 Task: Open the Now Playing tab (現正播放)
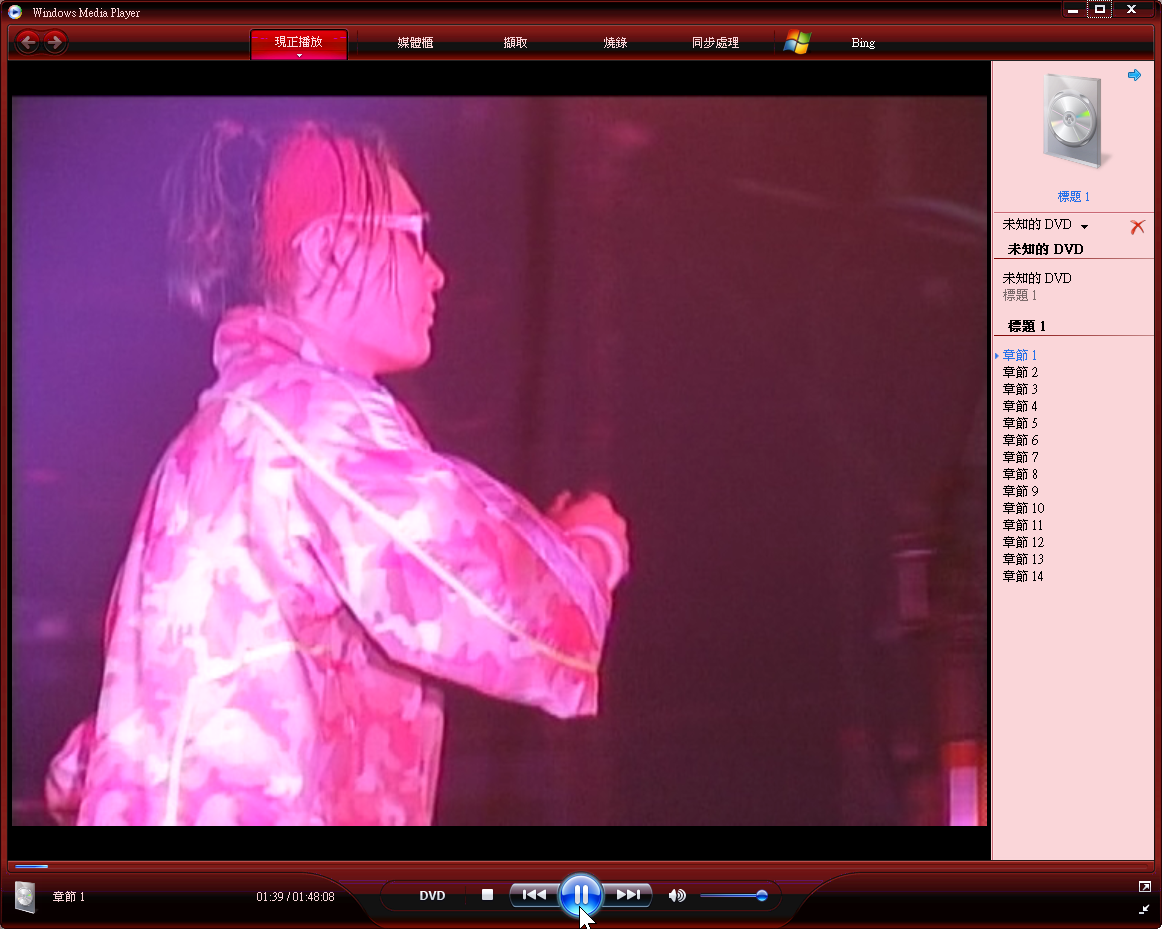[x=299, y=41]
